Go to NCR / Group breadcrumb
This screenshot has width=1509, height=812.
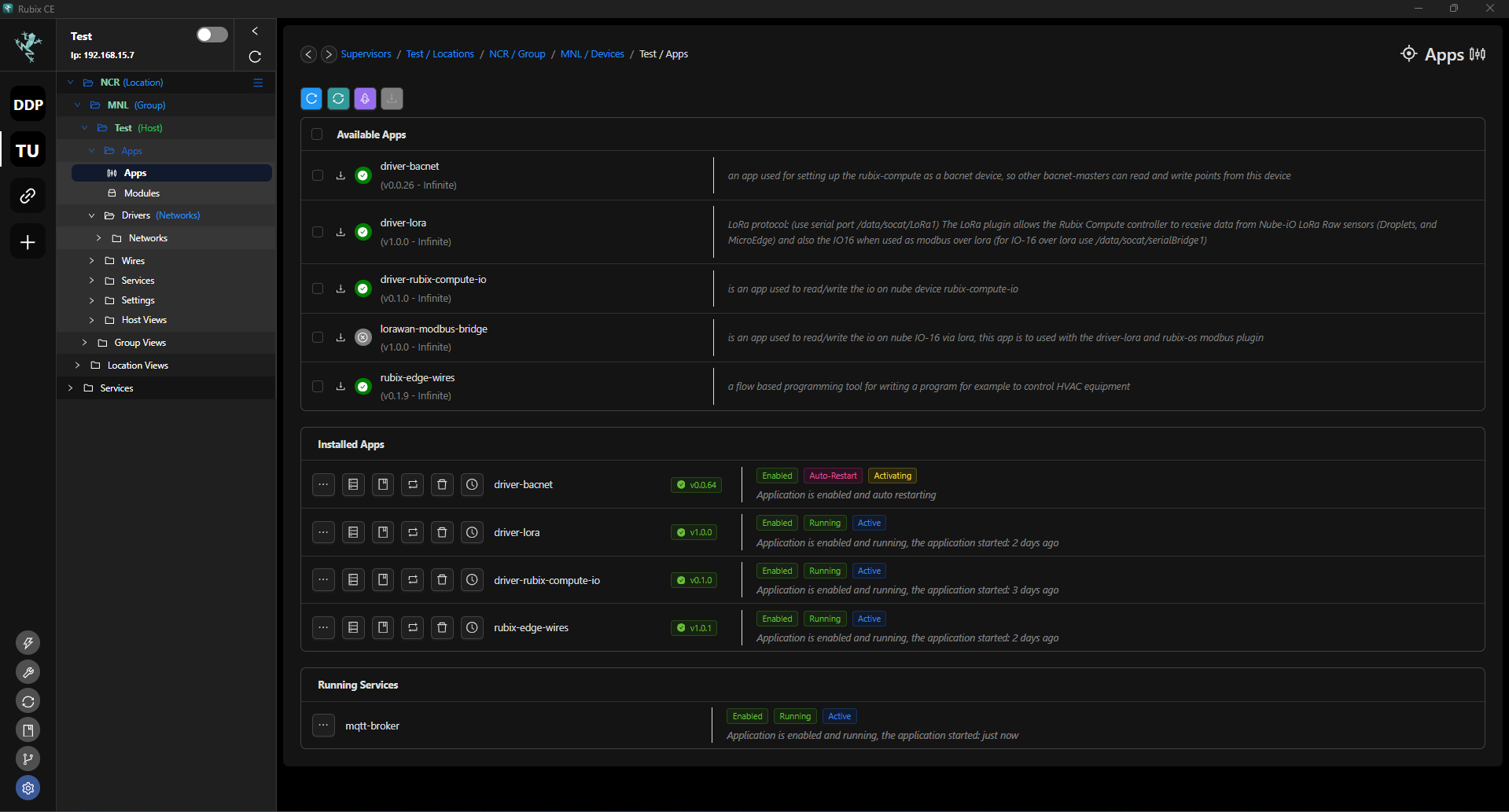click(x=517, y=54)
